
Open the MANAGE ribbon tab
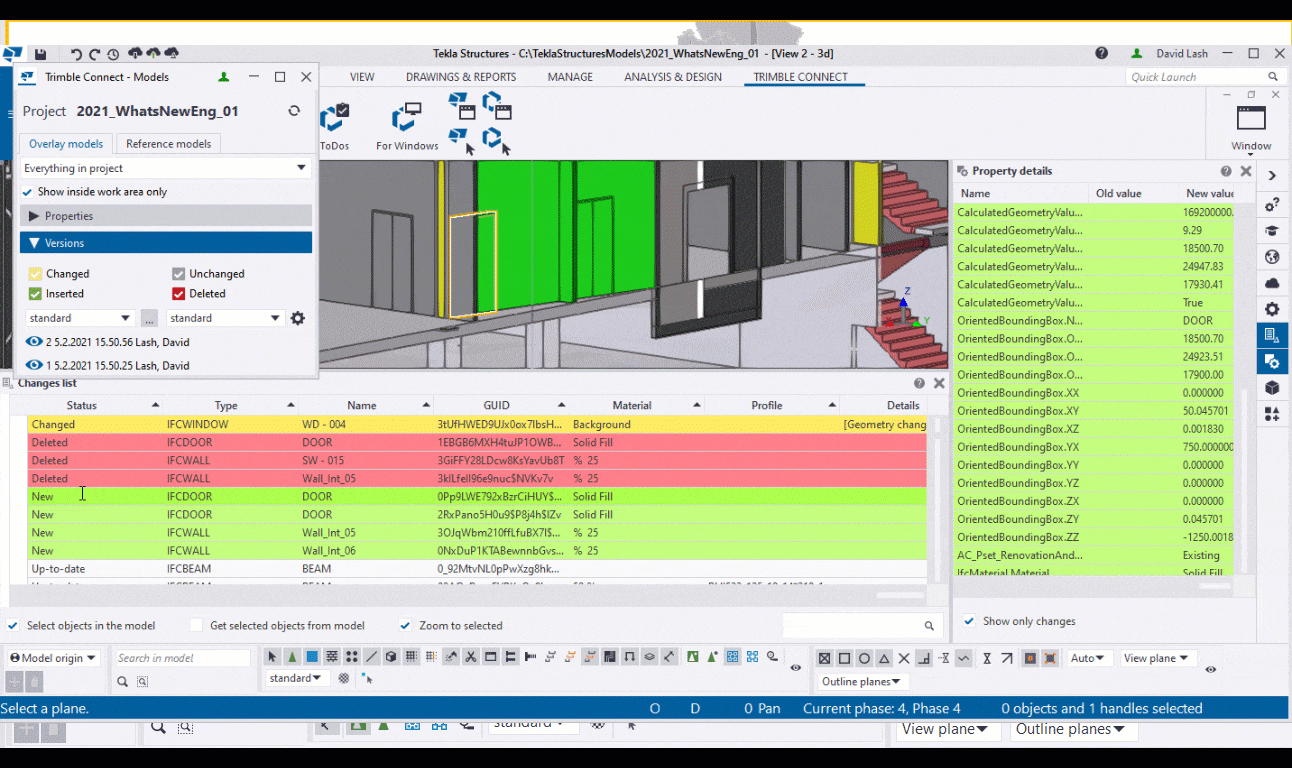(570, 77)
